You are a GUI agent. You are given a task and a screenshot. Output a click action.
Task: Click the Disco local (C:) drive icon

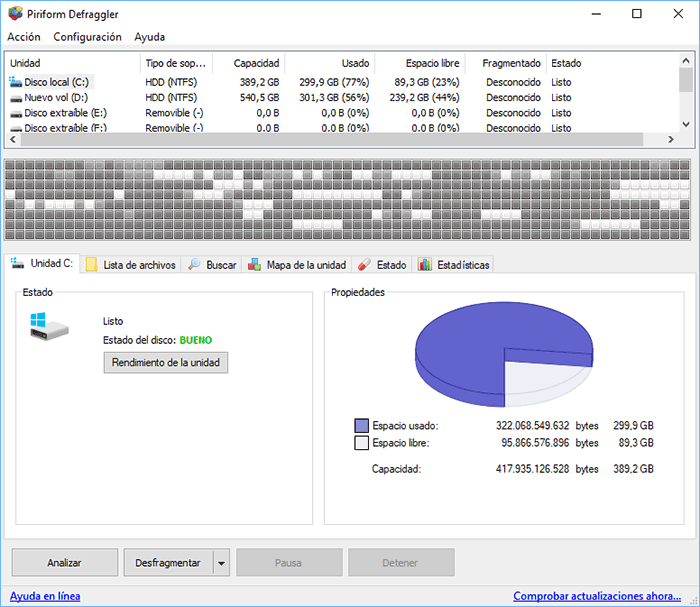click(16, 82)
